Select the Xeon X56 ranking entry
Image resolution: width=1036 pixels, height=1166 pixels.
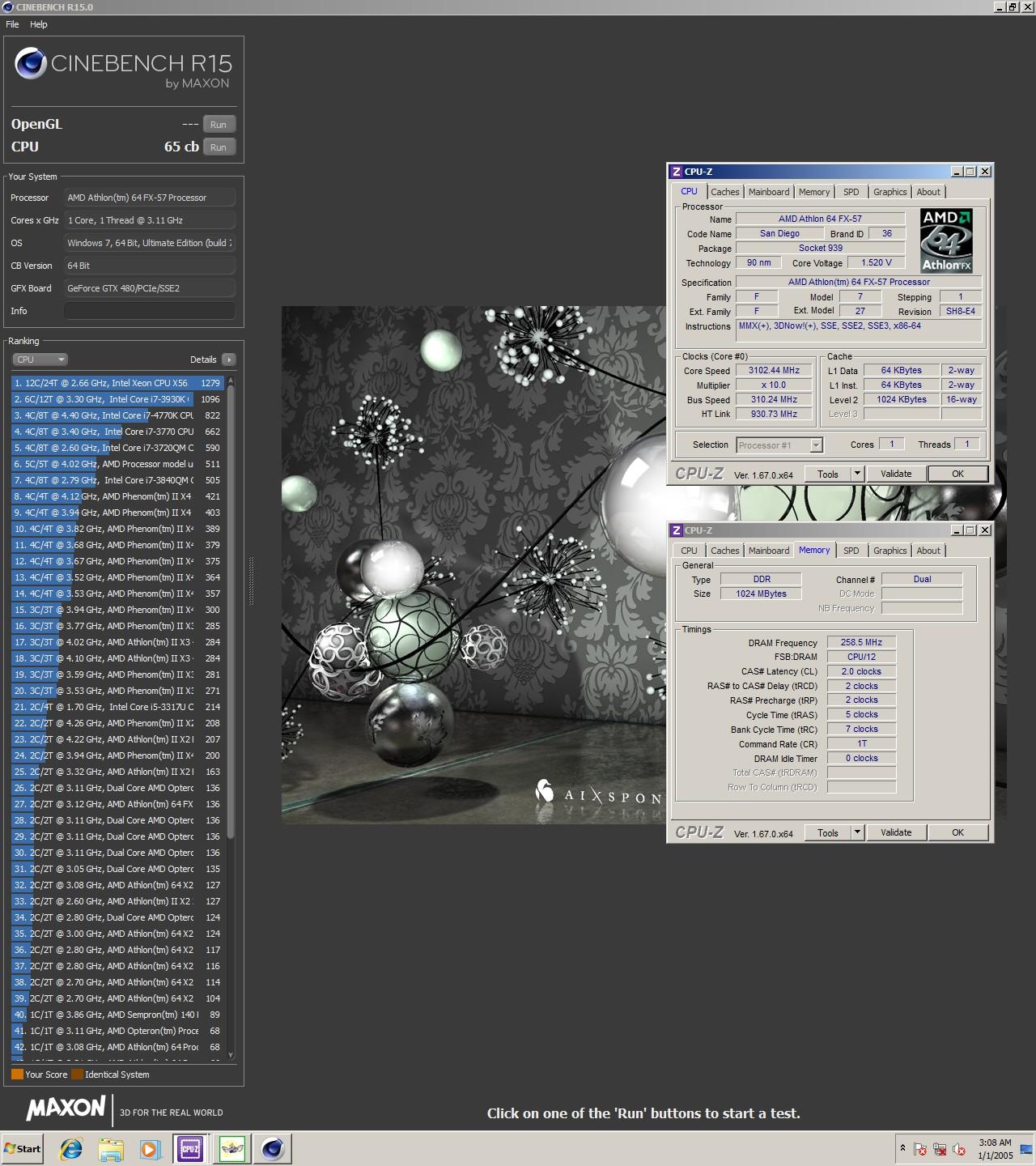(117, 383)
